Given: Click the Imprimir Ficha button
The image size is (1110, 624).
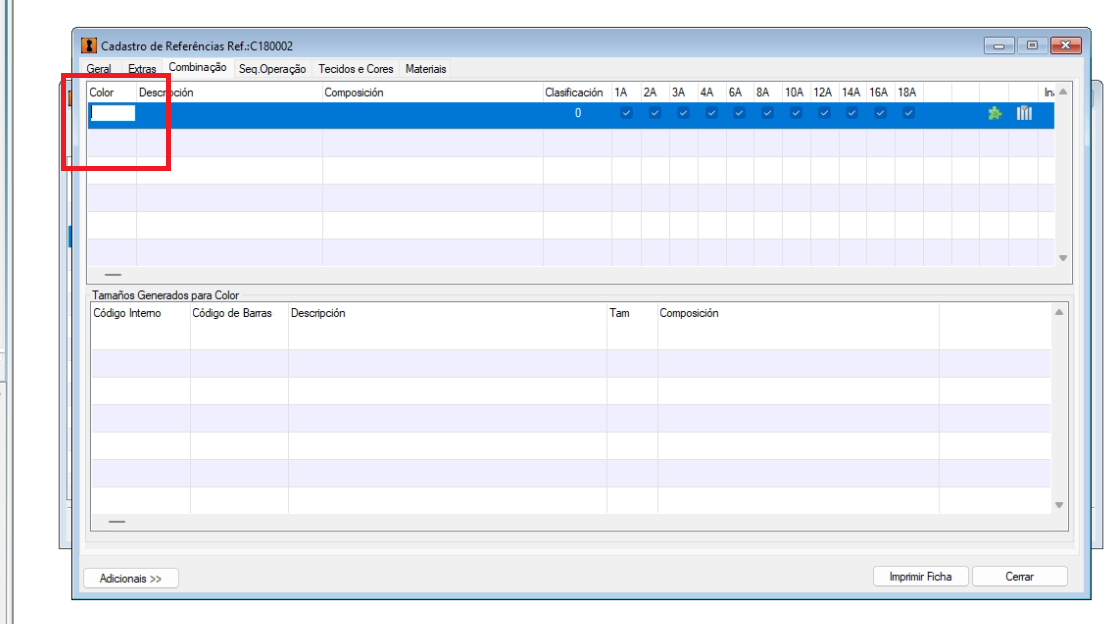Looking at the screenshot, I should pos(920,577).
